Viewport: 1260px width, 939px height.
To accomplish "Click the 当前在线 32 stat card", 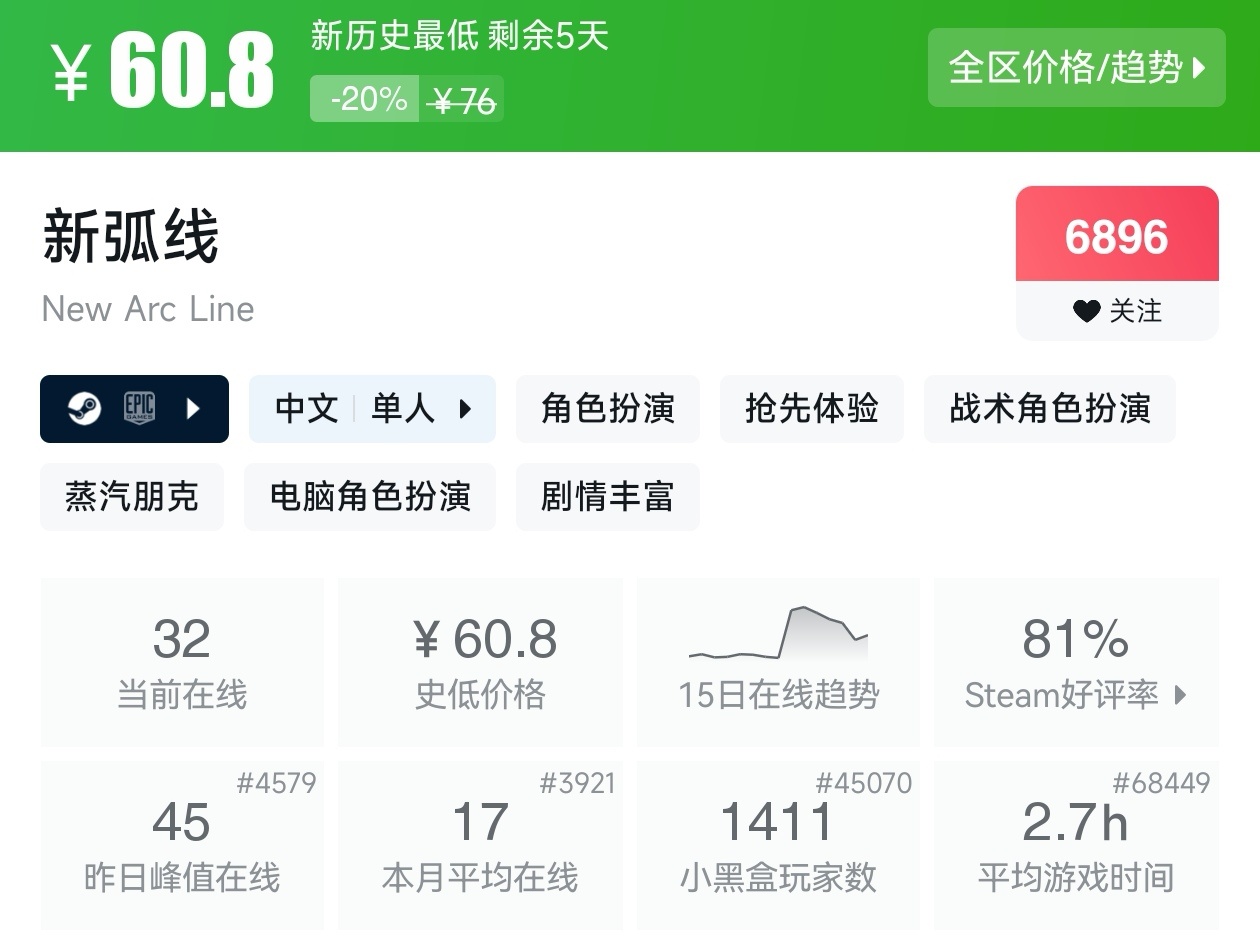I will pos(182,662).
